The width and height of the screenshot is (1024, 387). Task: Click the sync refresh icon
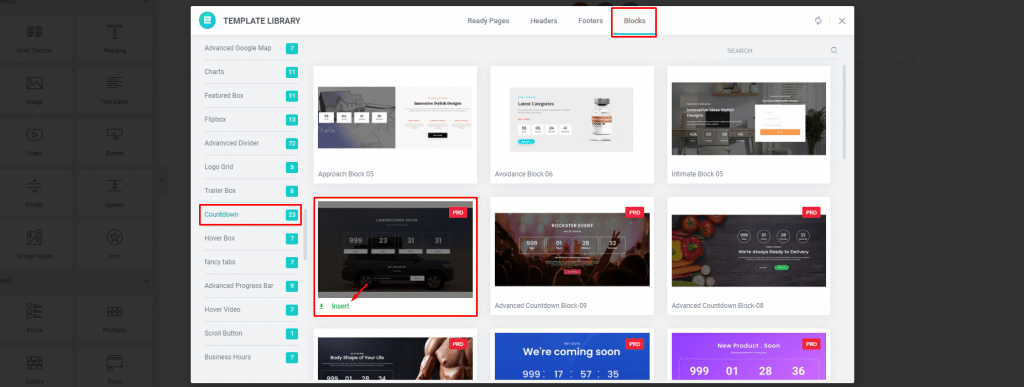click(818, 21)
